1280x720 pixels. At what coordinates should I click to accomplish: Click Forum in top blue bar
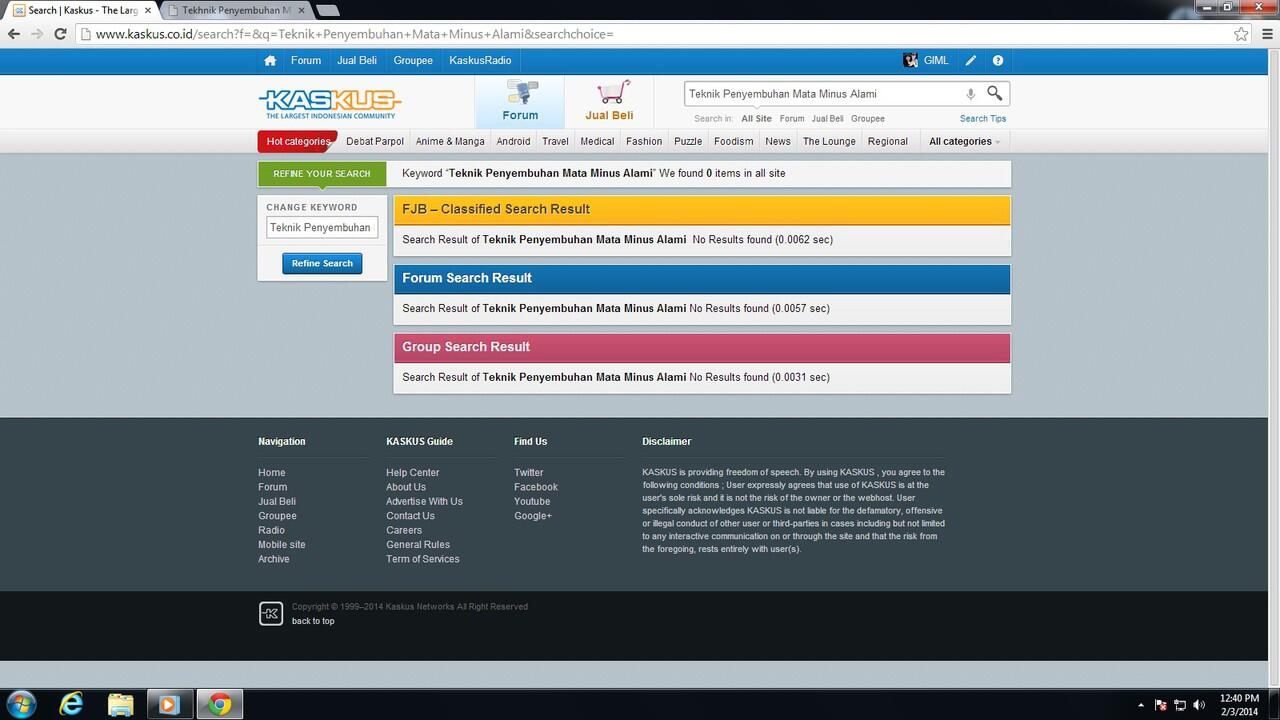pyautogui.click(x=306, y=60)
